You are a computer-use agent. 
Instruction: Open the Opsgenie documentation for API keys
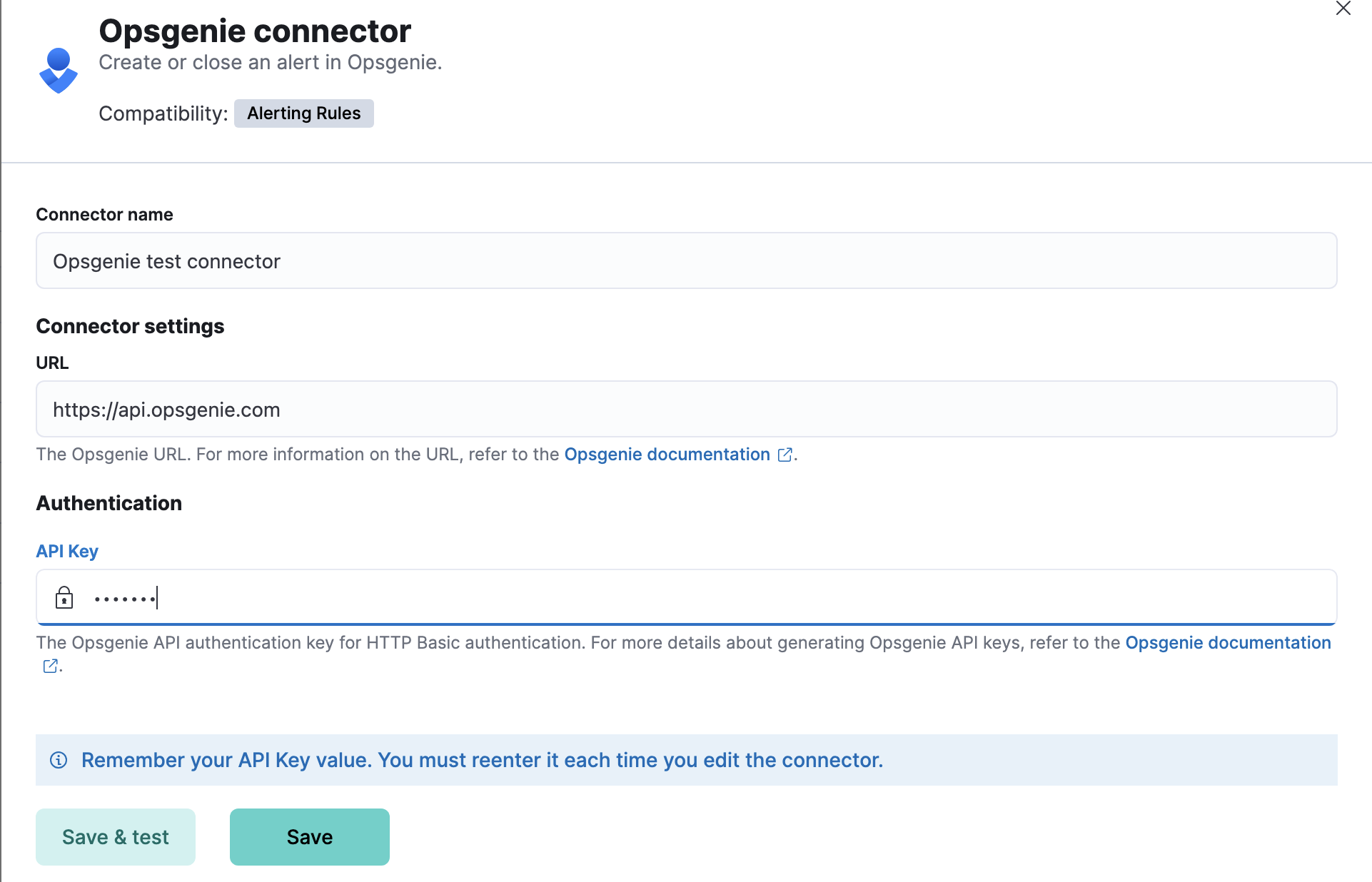pyautogui.click(x=1227, y=642)
